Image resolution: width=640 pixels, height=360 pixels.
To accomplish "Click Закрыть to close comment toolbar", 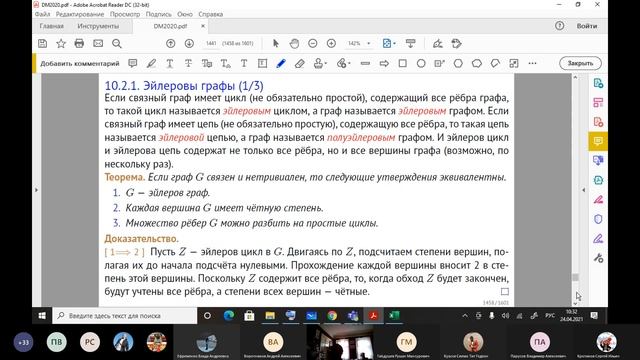I will coord(580,63).
